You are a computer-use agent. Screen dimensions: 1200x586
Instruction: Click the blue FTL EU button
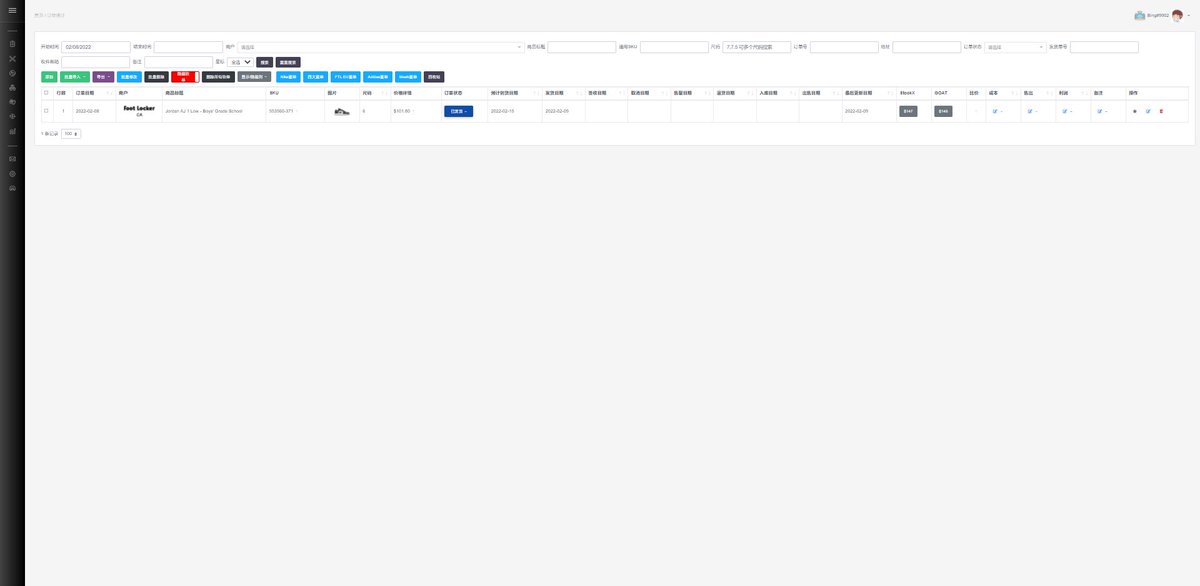pyautogui.click(x=345, y=76)
